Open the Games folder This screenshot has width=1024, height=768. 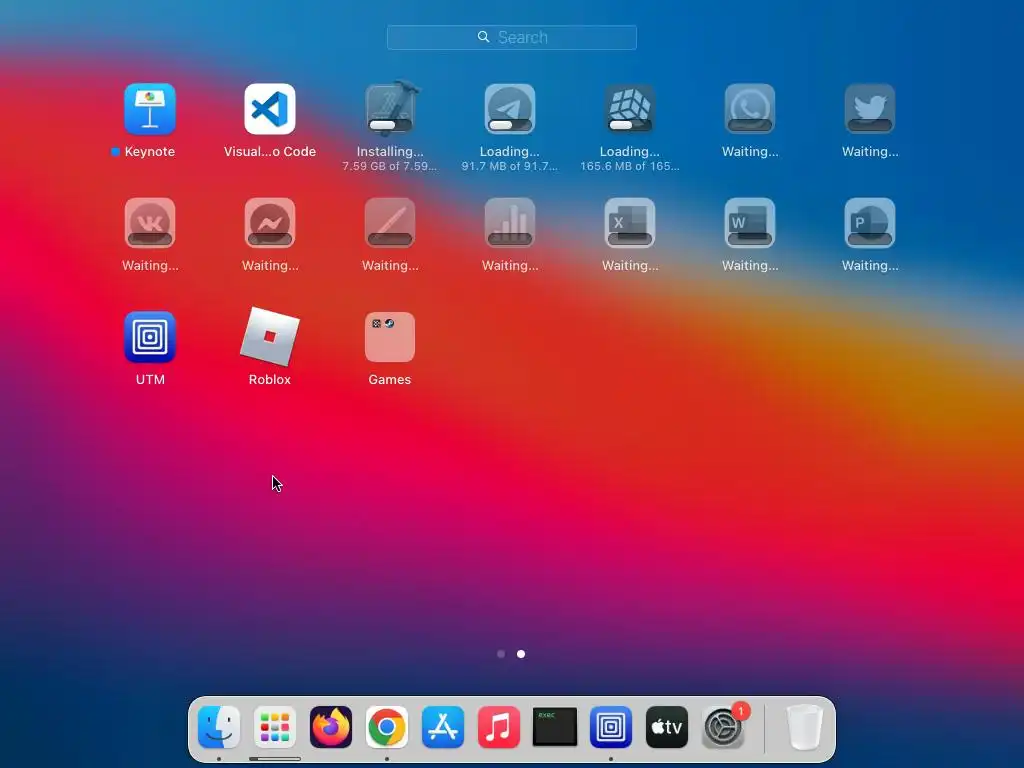(390, 337)
